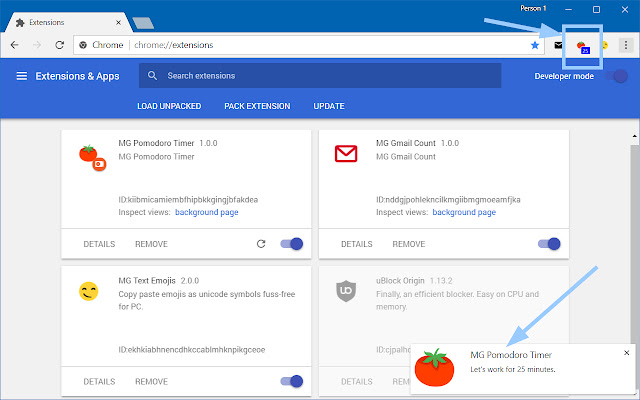REMOVE the MG Pomodoro Timer extension
Viewport: 640px width, 400px height.
[151, 244]
